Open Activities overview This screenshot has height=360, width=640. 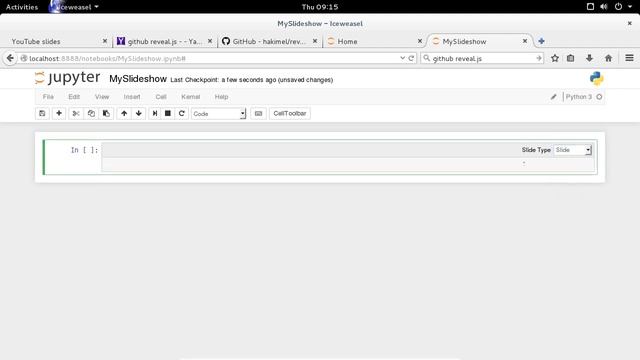(22, 7)
